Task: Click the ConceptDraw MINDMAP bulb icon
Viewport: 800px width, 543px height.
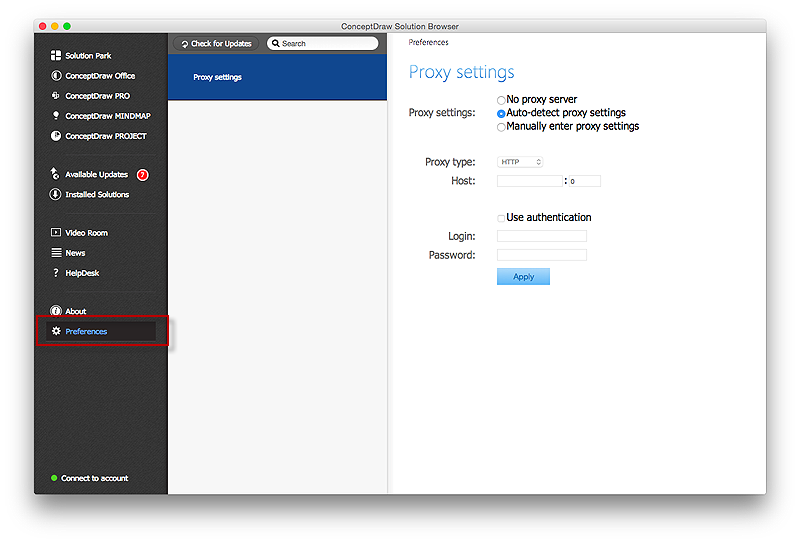Action: [x=56, y=115]
